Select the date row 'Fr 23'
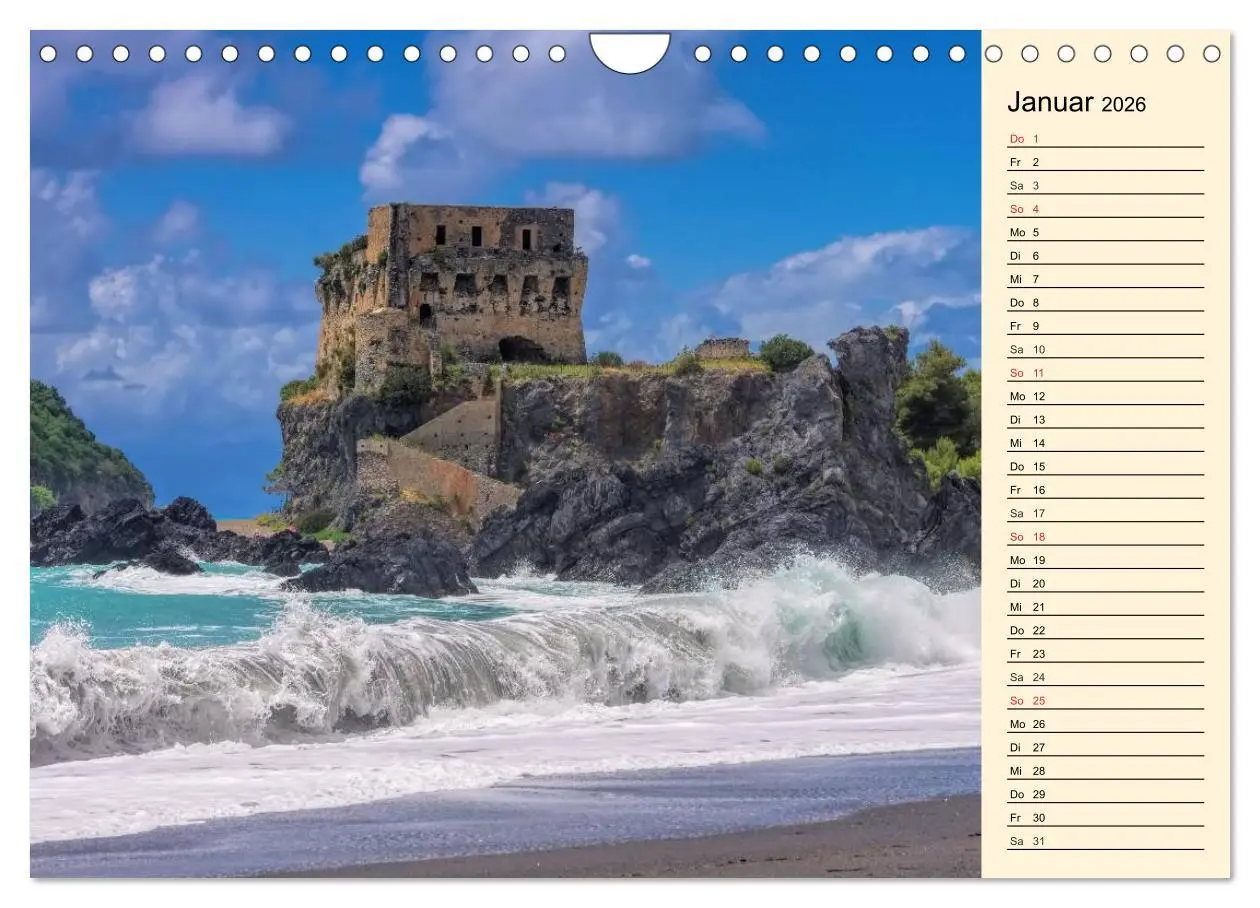1260x908 pixels. point(1105,653)
